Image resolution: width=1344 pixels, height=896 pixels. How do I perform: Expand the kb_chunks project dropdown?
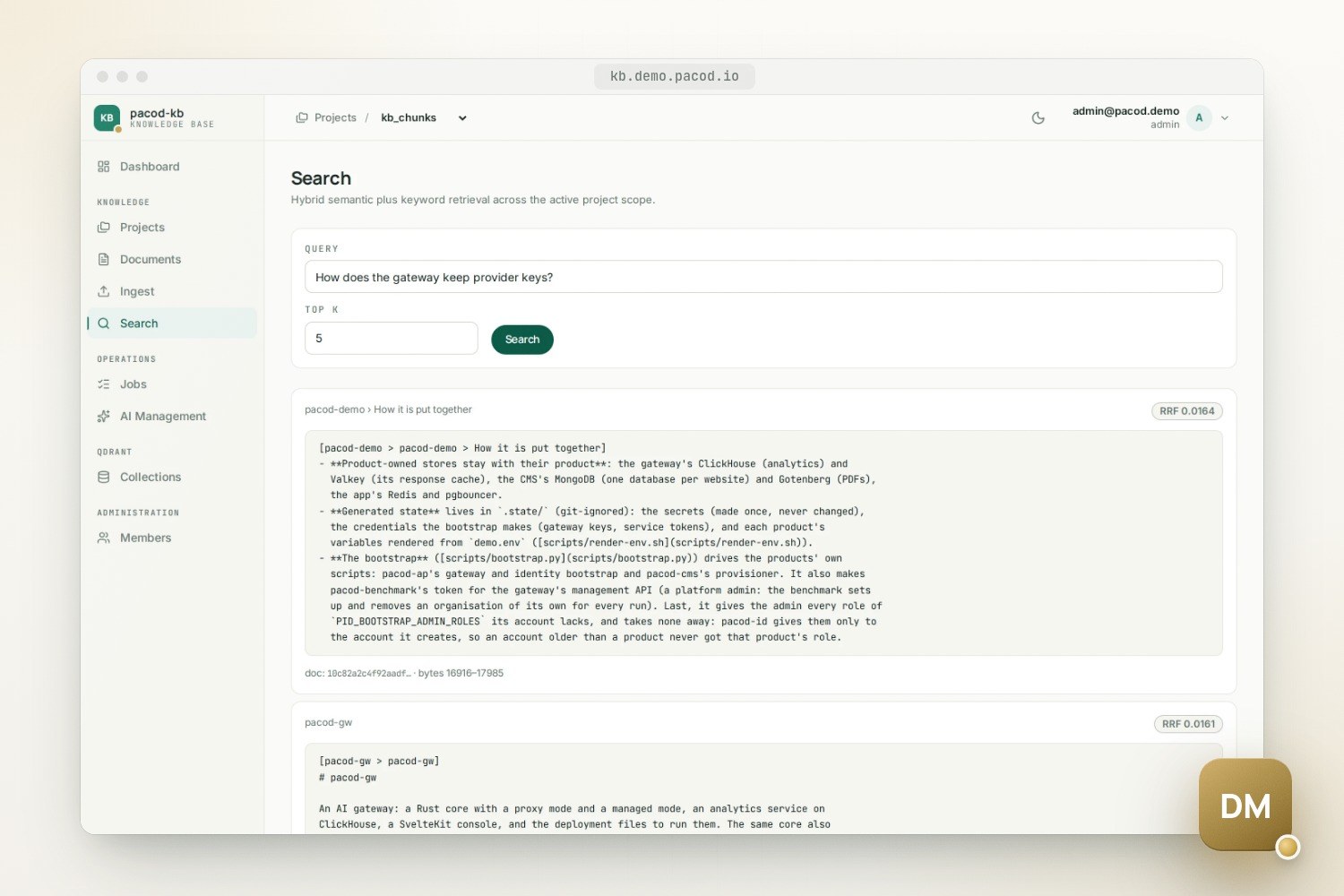[x=424, y=117]
